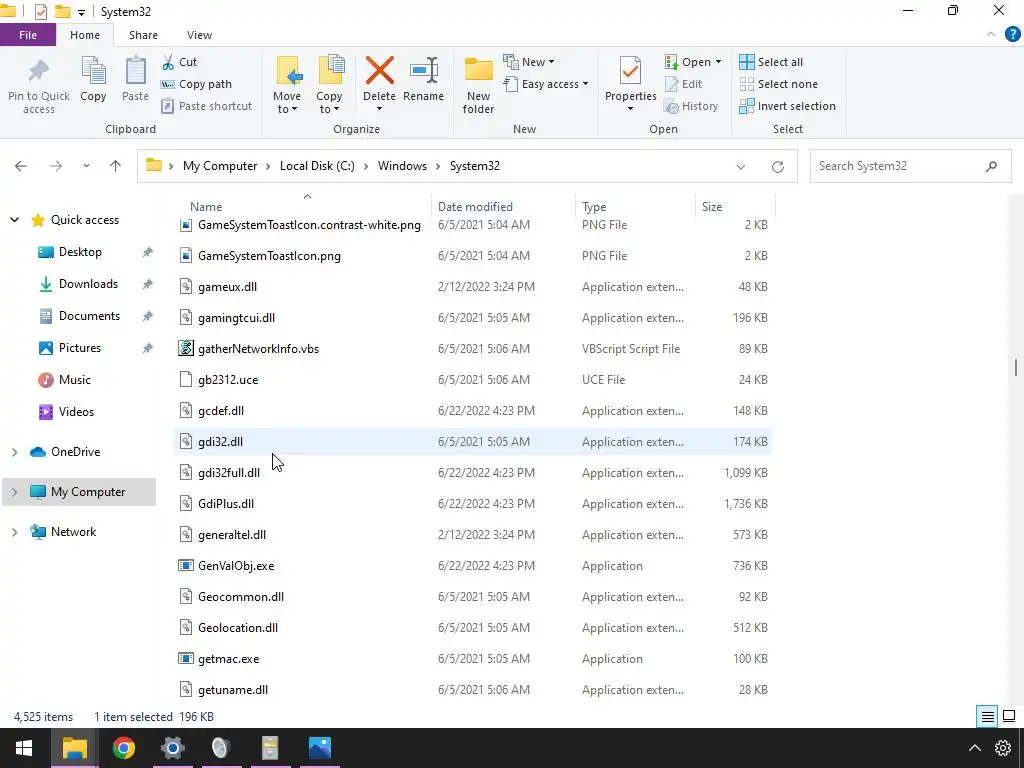Open the Windows Start menu
The image size is (1024, 768).
pos(24,748)
